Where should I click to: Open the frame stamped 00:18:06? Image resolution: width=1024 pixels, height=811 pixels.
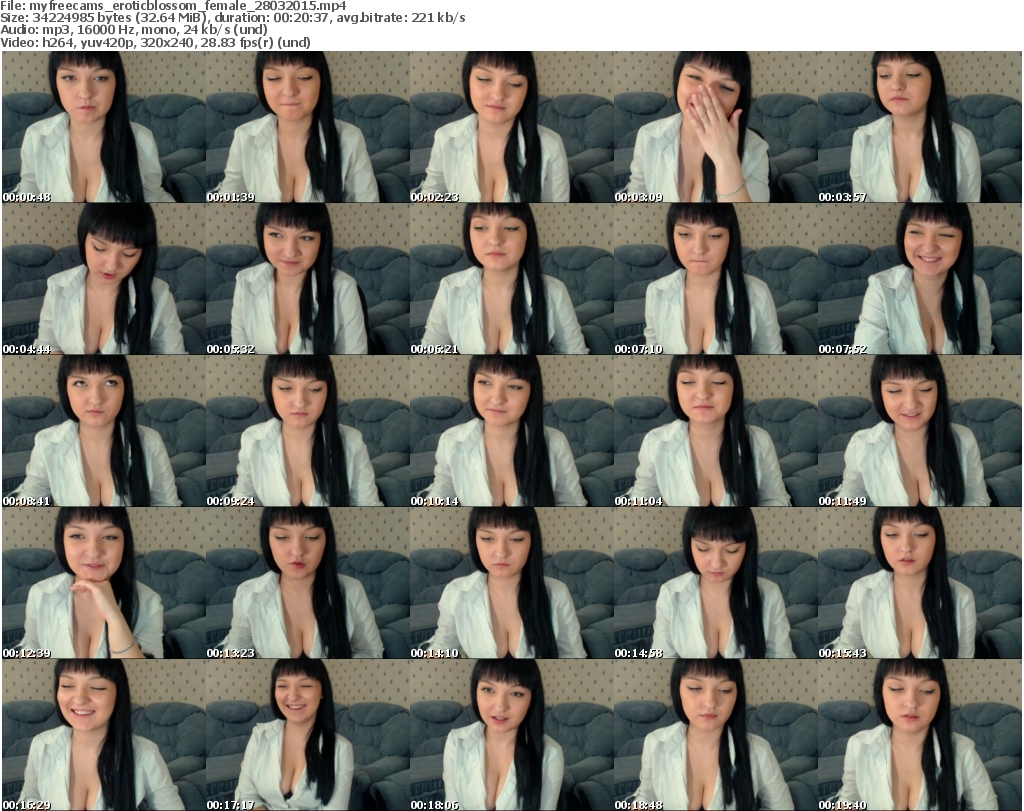(x=511, y=735)
